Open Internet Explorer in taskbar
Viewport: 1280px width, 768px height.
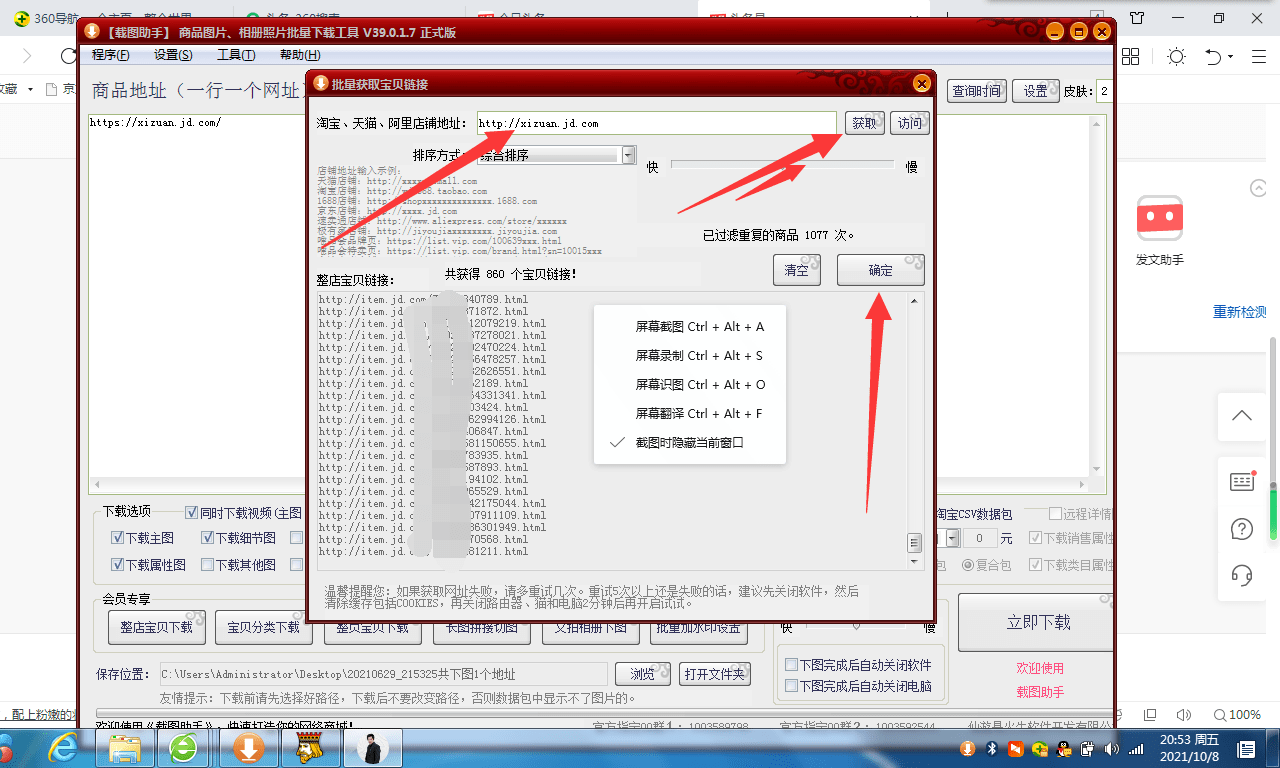pyautogui.click(x=65, y=747)
